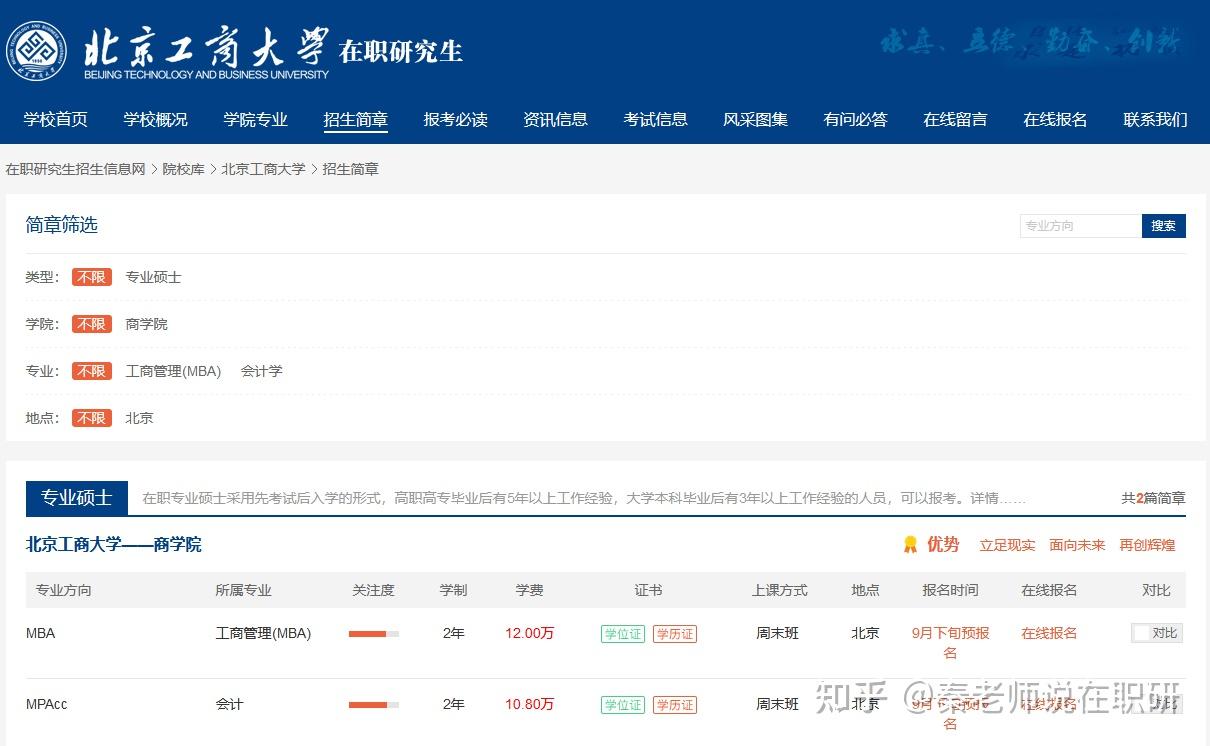Viewport: 1210px width, 746px height.
Task: Select 不限 in 专业 filter row
Action: 92,371
